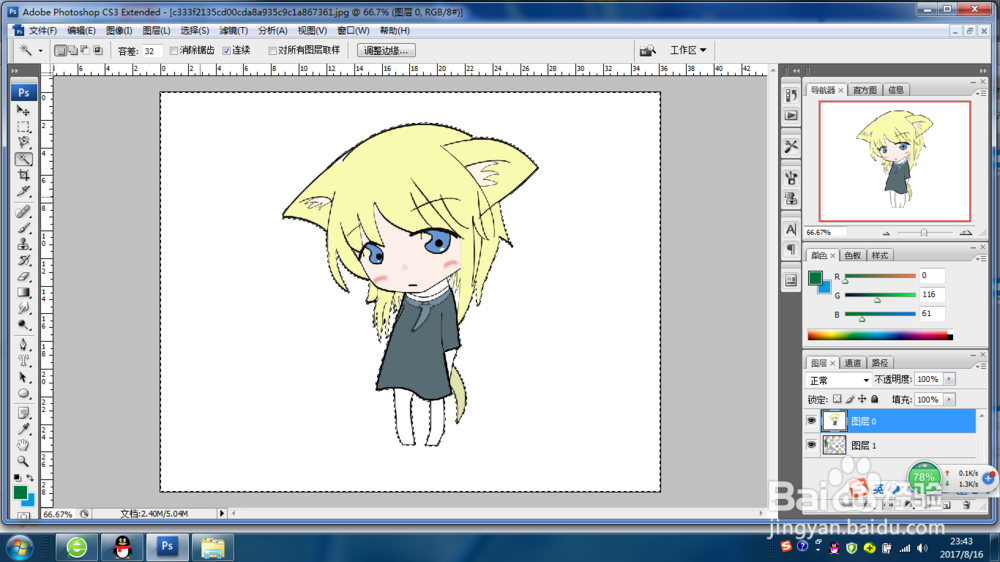
Task: Click the 调整边缘... button
Action: pos(386,50)
